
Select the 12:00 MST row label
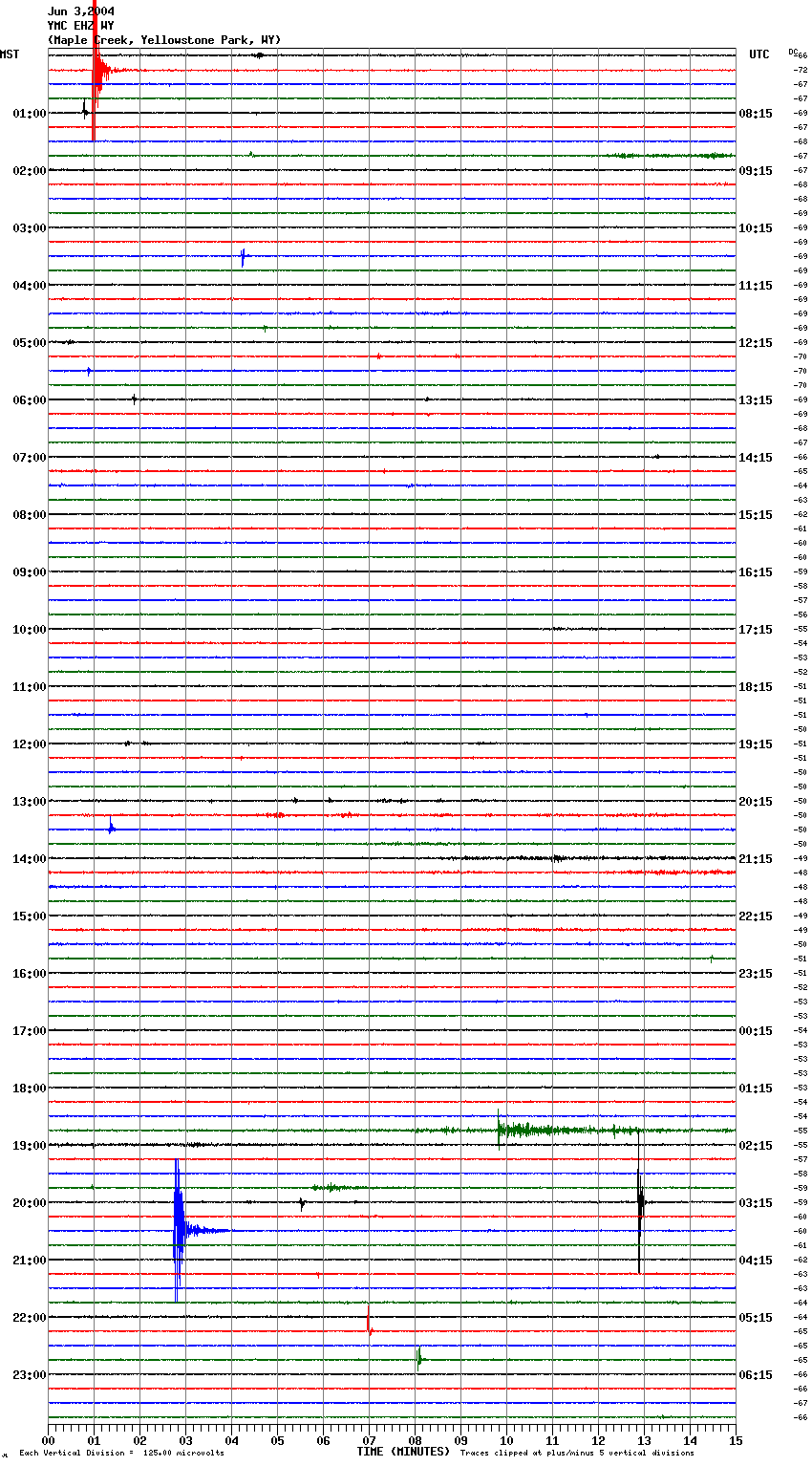pos(29,744)
